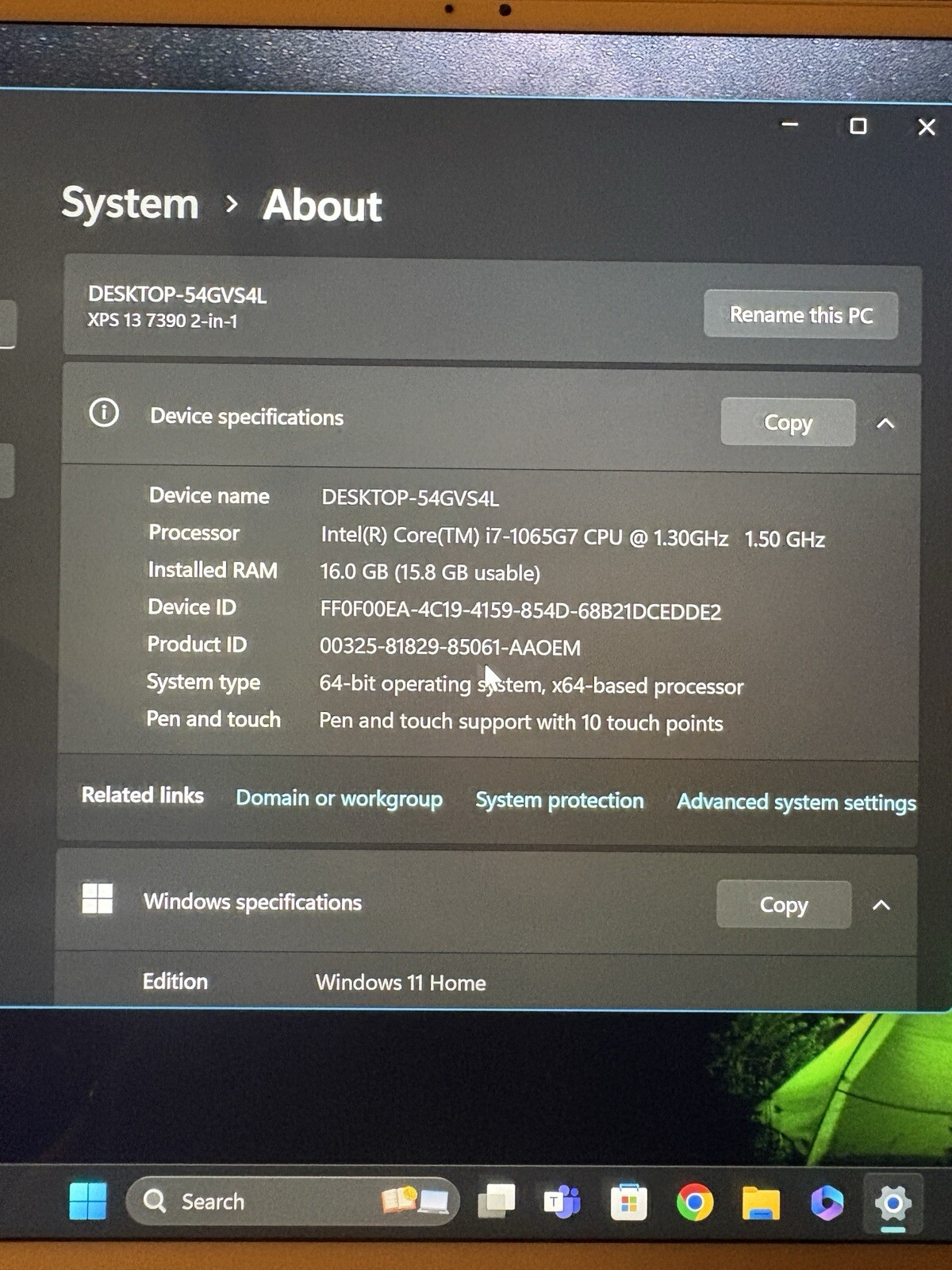The image size is (952, 1270).
Task: Launch Google Chrome from the taskbar
Action: point(695,1203)
